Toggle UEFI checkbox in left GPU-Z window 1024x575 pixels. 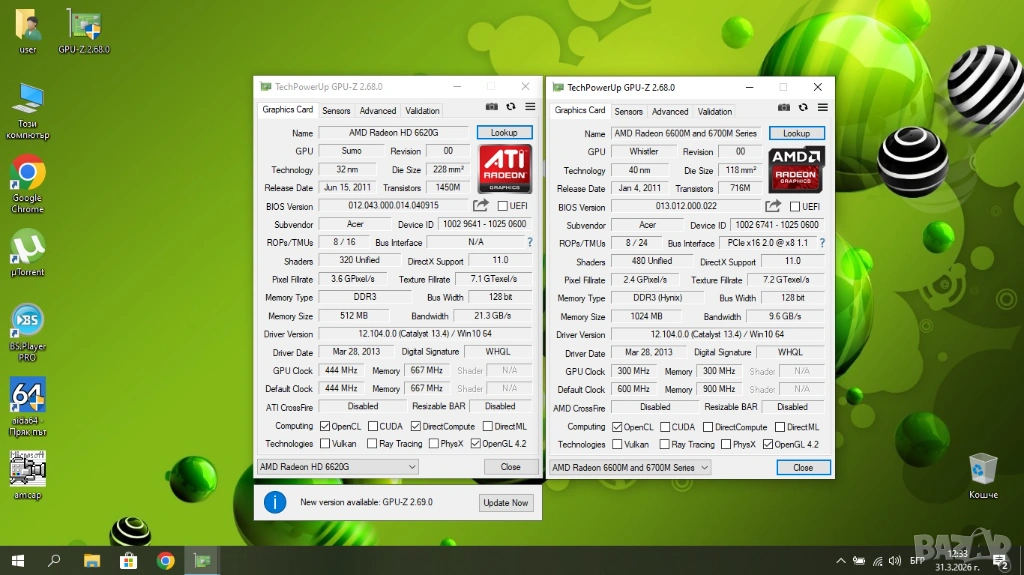(x=503, y=206)
